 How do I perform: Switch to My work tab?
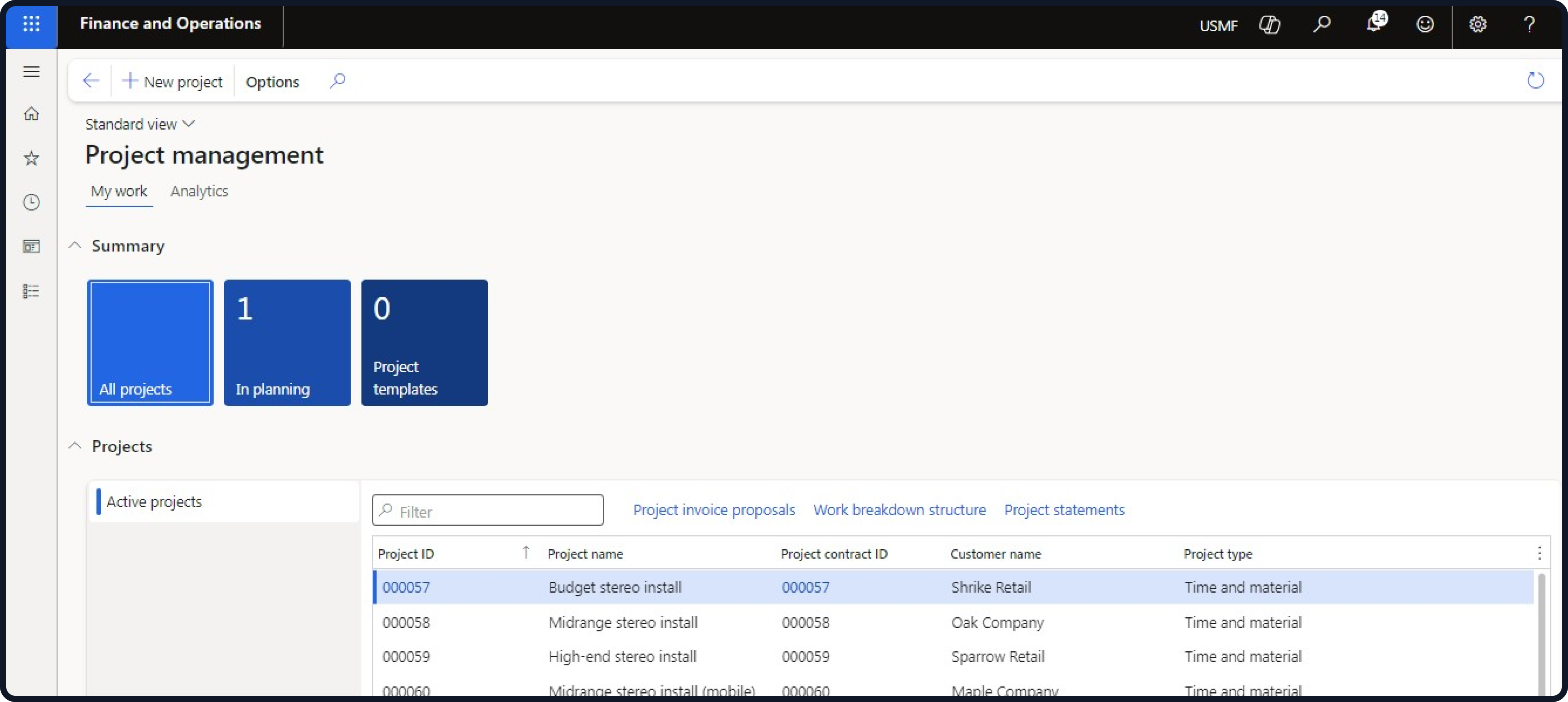[119, 191]
